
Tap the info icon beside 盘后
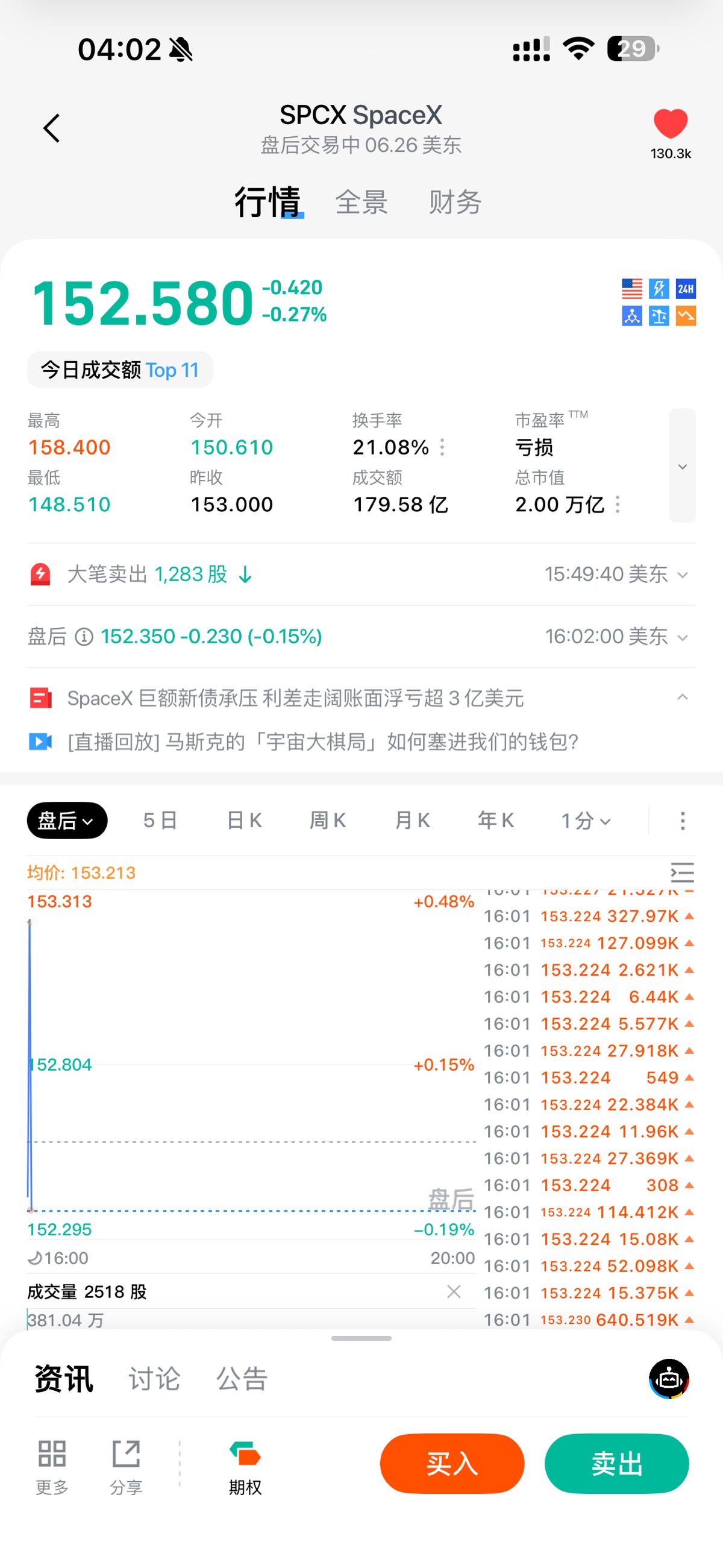tap(84, 637)
